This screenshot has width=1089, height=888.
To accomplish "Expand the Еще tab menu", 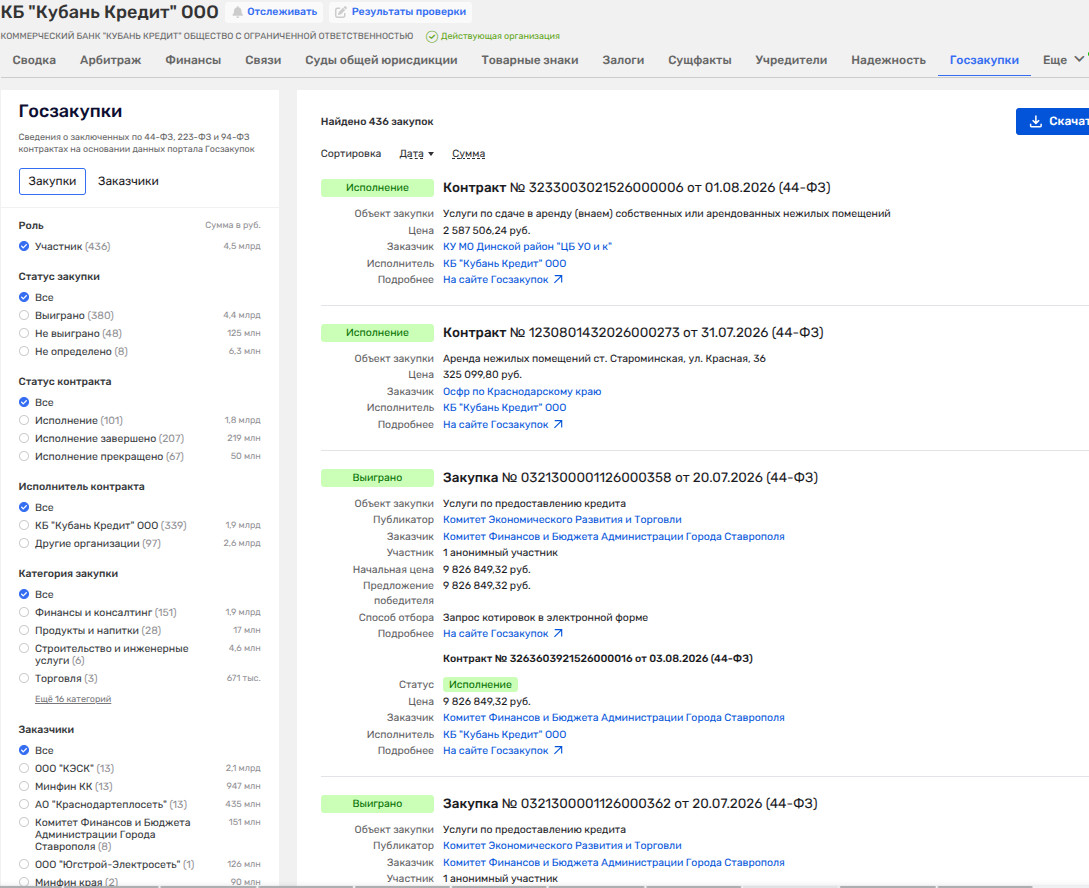I will 1063,60.
